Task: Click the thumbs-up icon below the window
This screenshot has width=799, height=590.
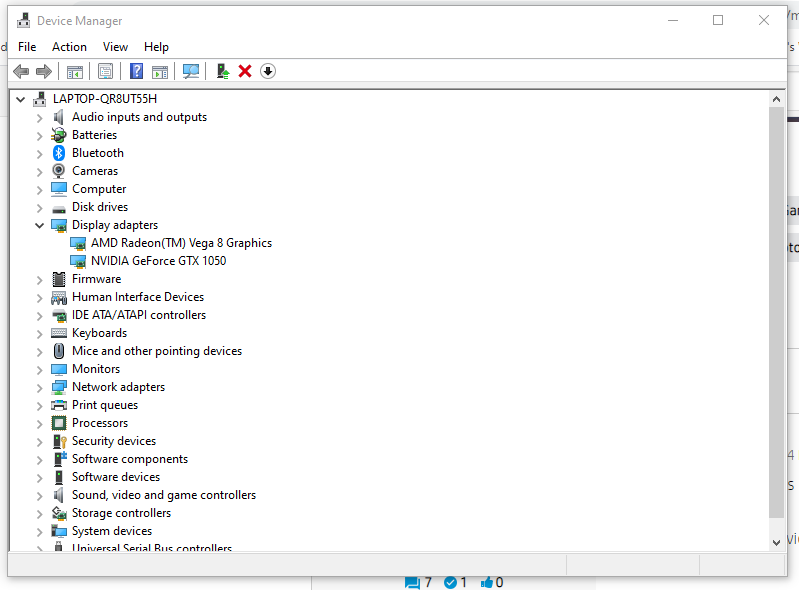Action: coord(487,582)
